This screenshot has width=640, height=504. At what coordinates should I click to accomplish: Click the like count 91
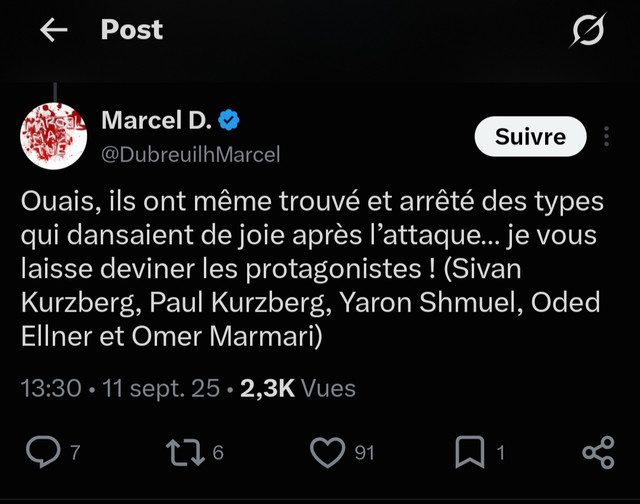click(x=364, y=453)
